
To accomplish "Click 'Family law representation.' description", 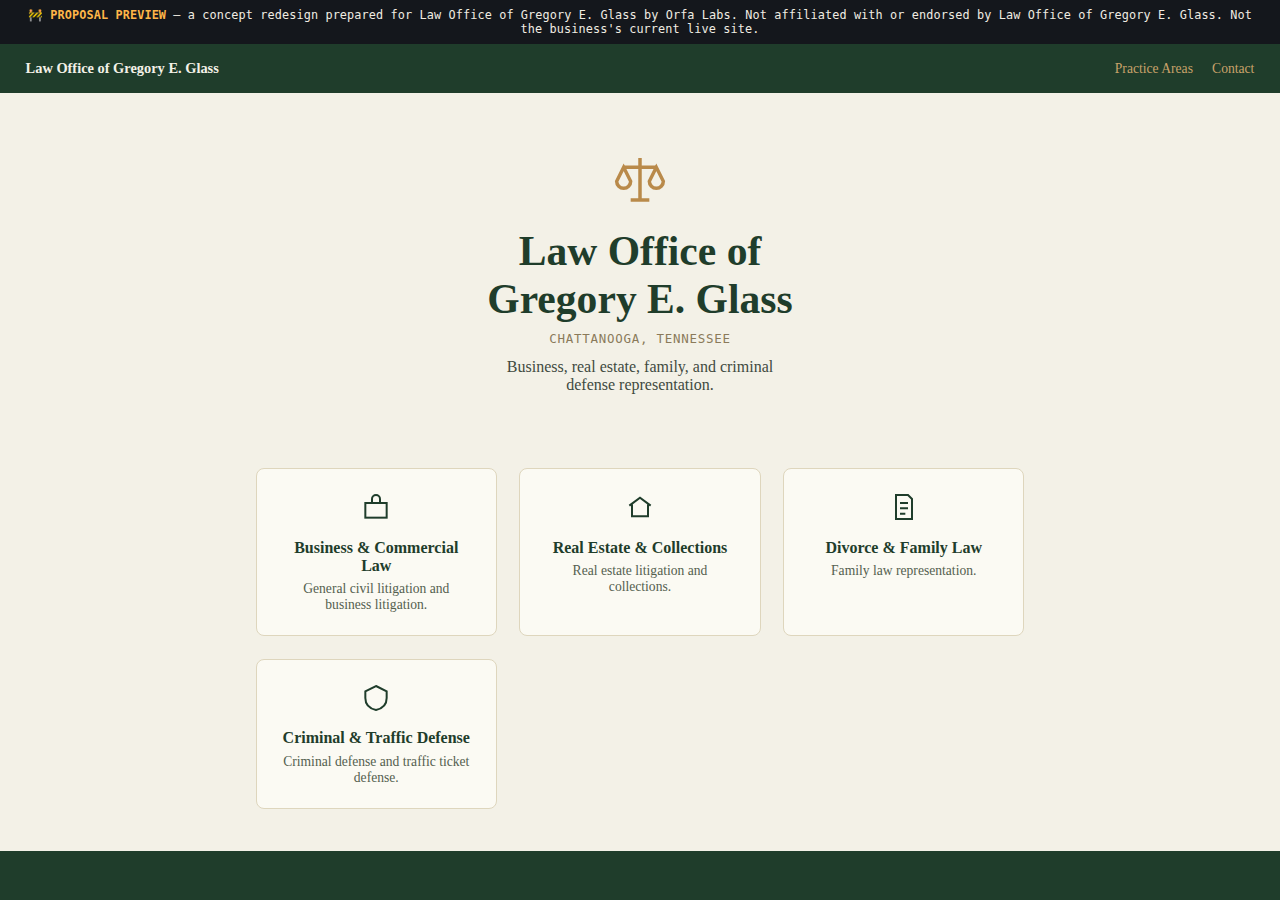I will [904, 570].
